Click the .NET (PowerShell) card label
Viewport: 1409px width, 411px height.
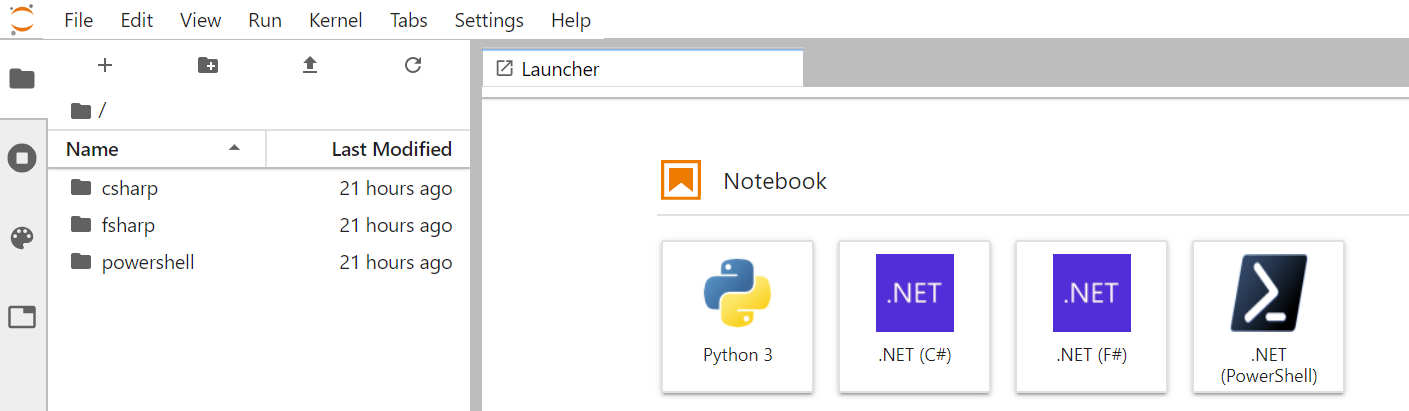click(x=1269, y=365)
